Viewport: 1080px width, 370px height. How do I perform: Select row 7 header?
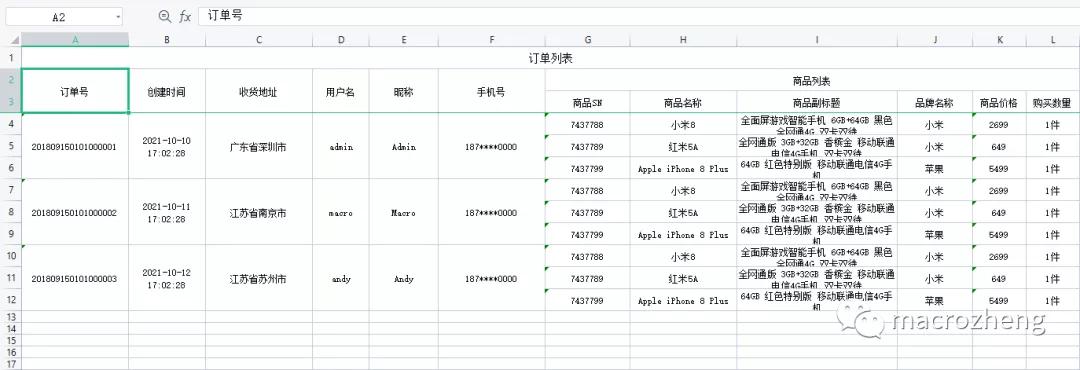pos(11,189)
